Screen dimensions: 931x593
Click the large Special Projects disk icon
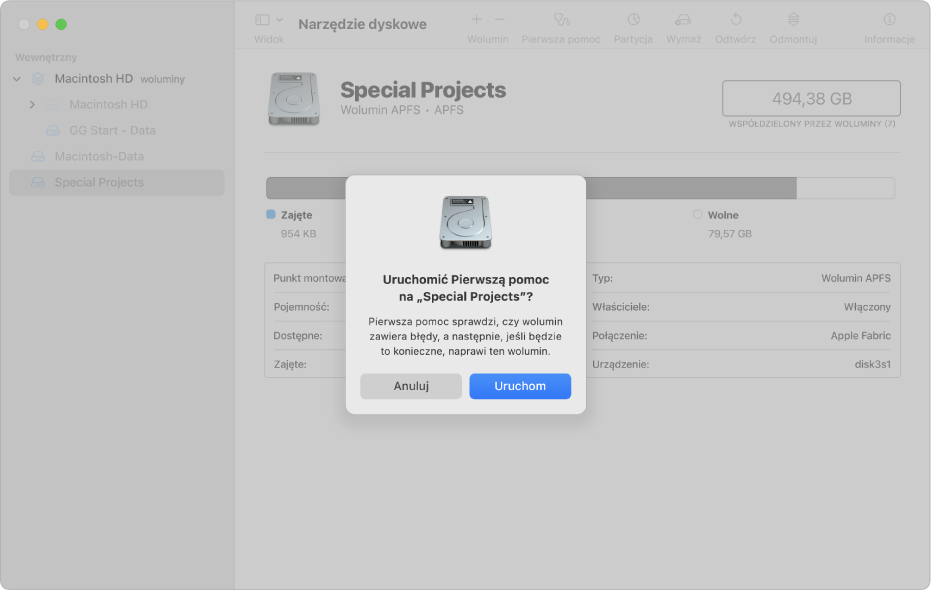pos(294,98)
